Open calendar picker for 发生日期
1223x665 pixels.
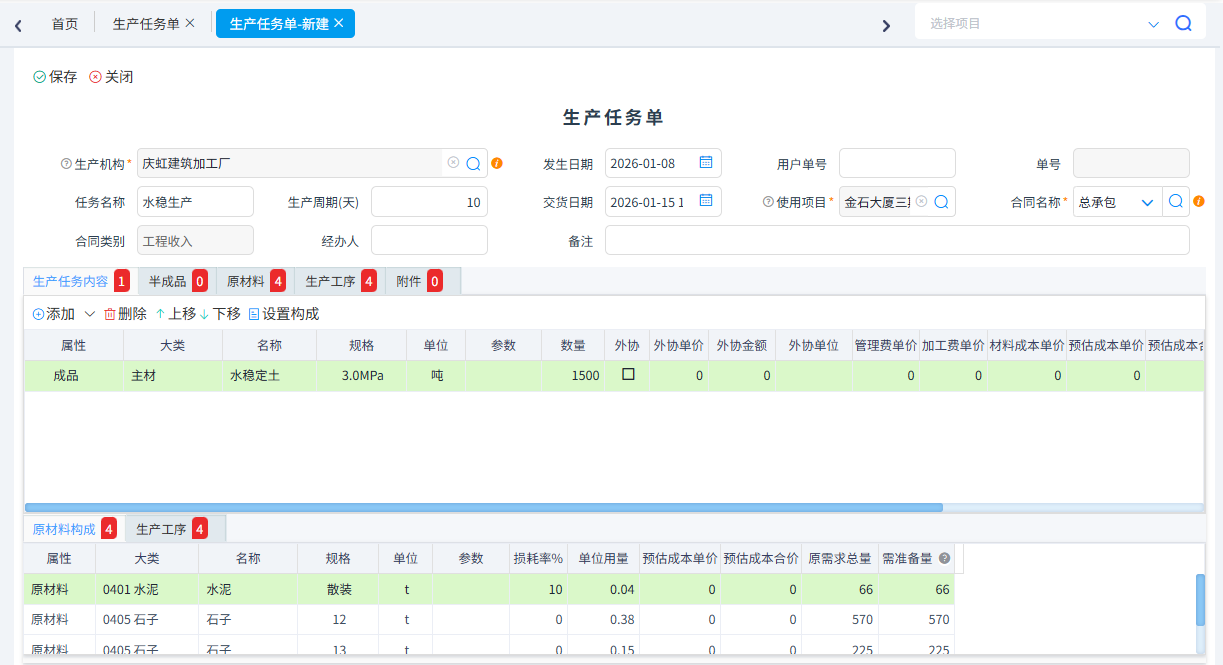point(705,163)
